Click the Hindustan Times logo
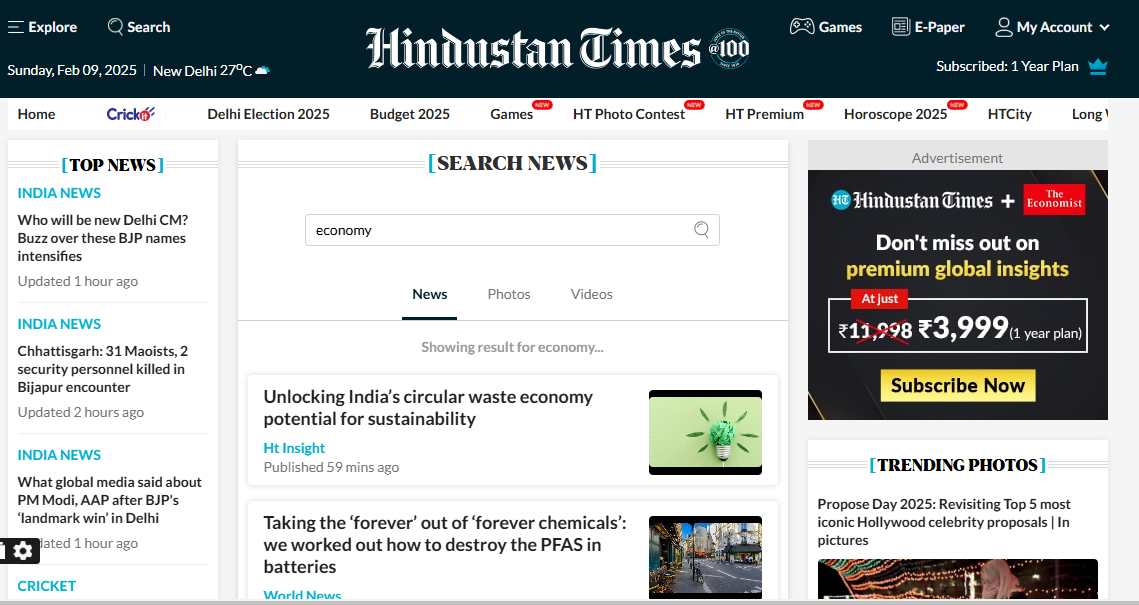This screenshot has width=1139, height=605. coord(535,48)
